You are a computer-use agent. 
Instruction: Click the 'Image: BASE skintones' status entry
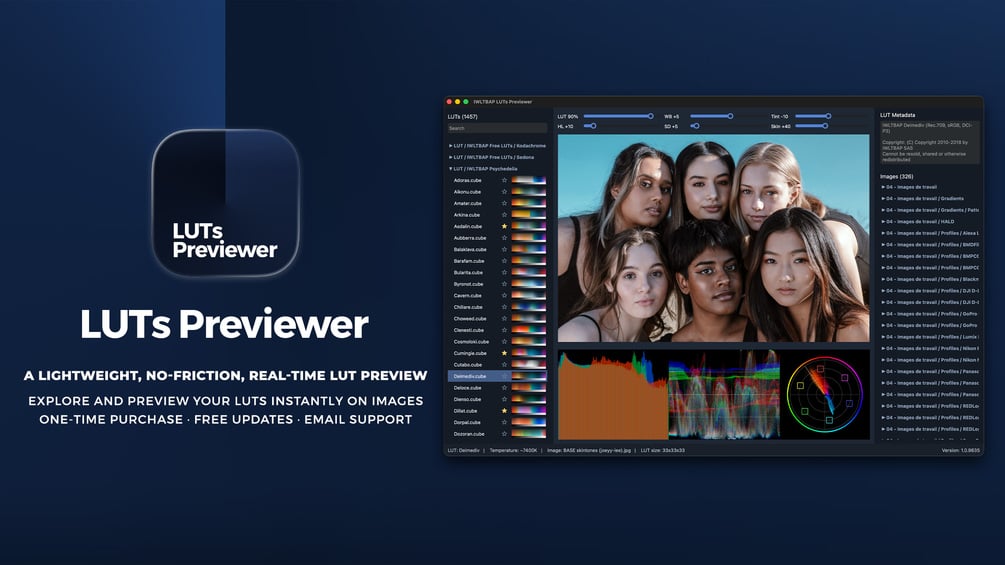click(x=589, y=450)
